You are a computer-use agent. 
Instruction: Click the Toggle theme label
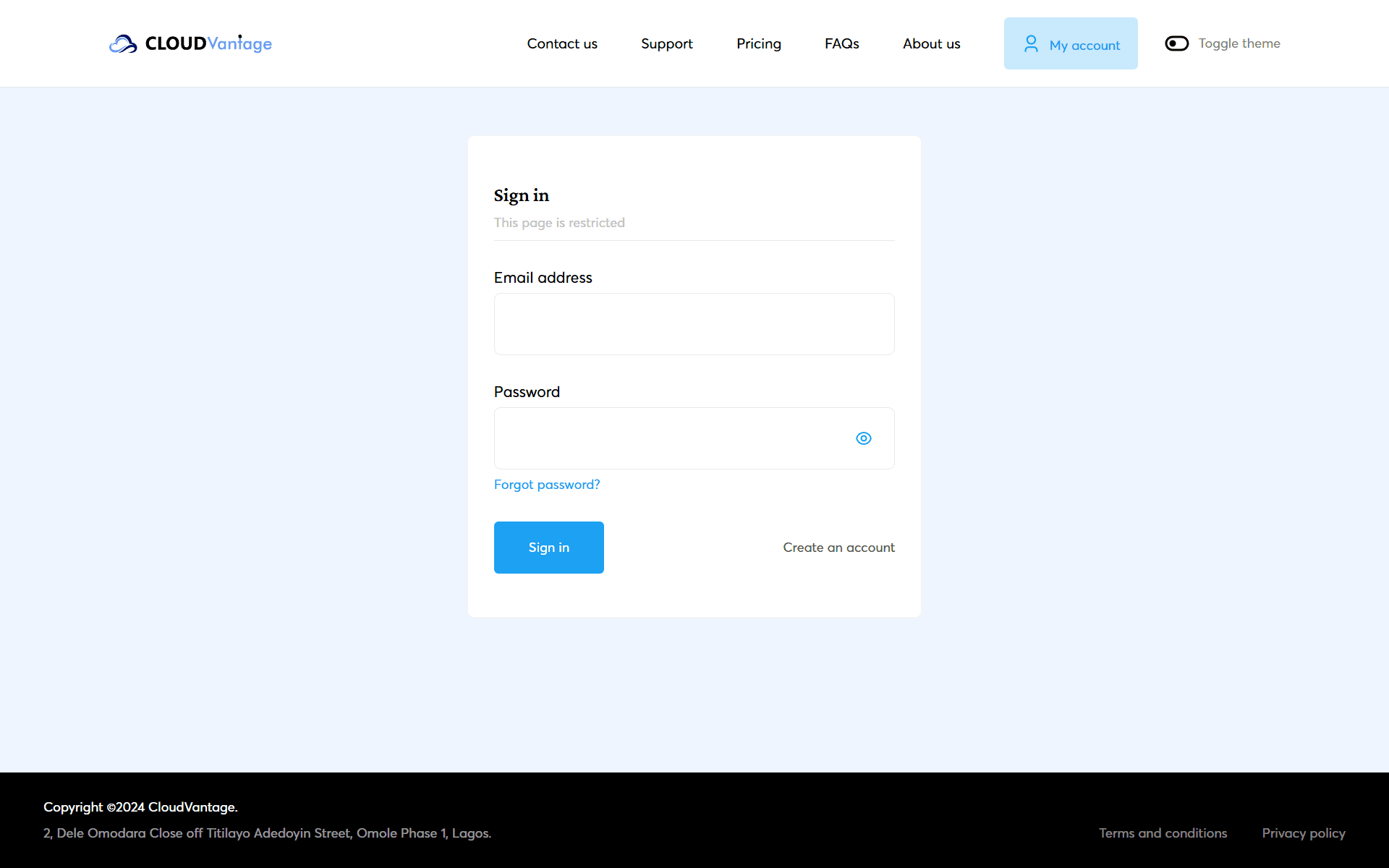tap(1239, 43)
